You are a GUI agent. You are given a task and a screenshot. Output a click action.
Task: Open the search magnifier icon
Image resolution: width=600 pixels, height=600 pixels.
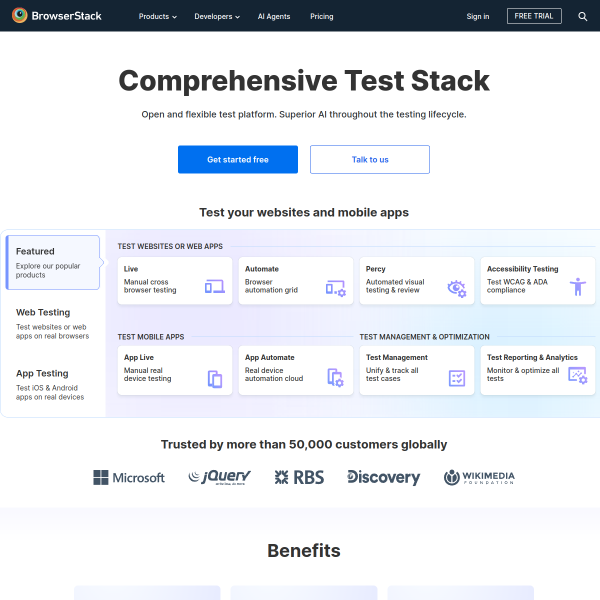coord(582,16)
